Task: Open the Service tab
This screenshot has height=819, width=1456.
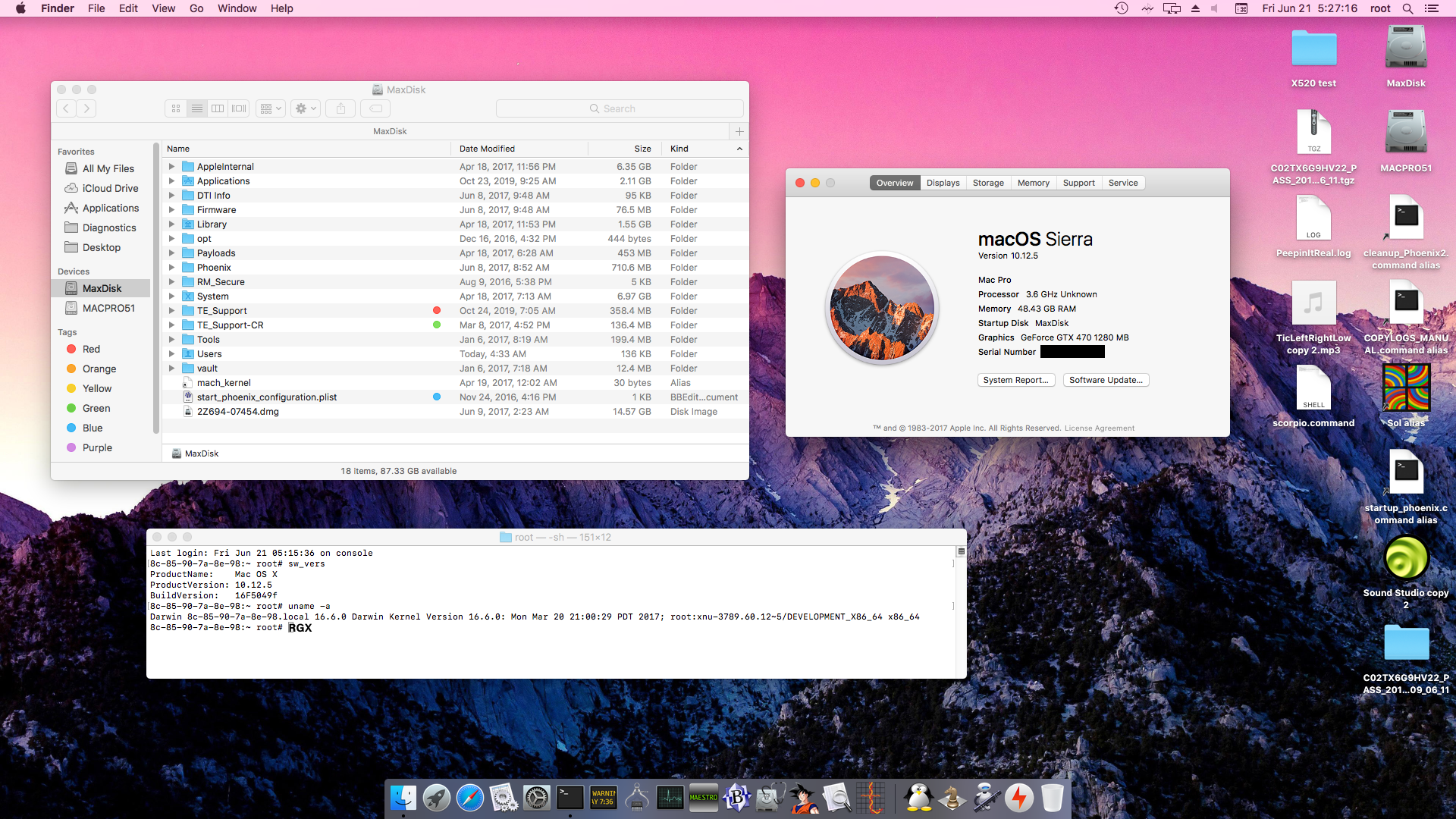Action: point(1123,183)
